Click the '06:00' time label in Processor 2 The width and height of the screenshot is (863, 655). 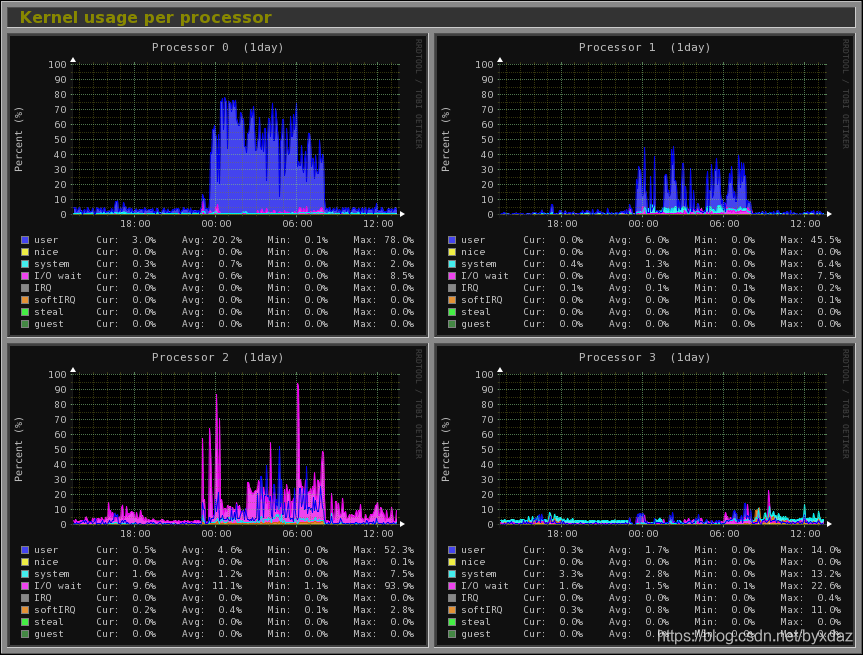tap(297, 533)
